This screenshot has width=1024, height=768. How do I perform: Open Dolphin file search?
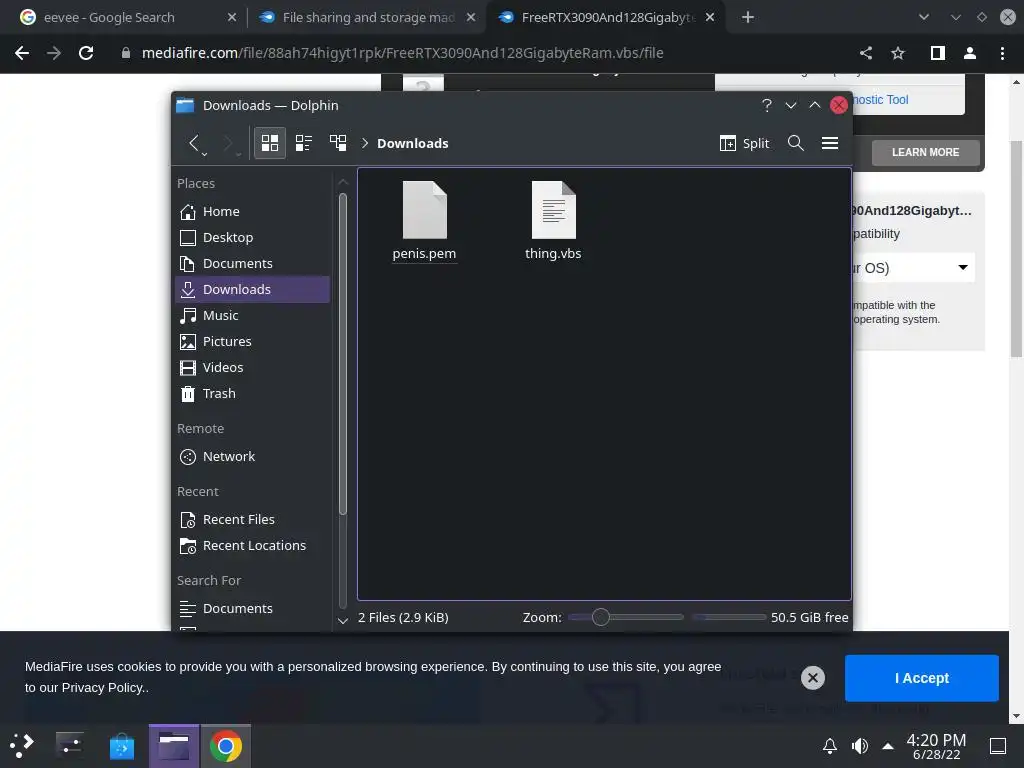(x=795, y=143)
